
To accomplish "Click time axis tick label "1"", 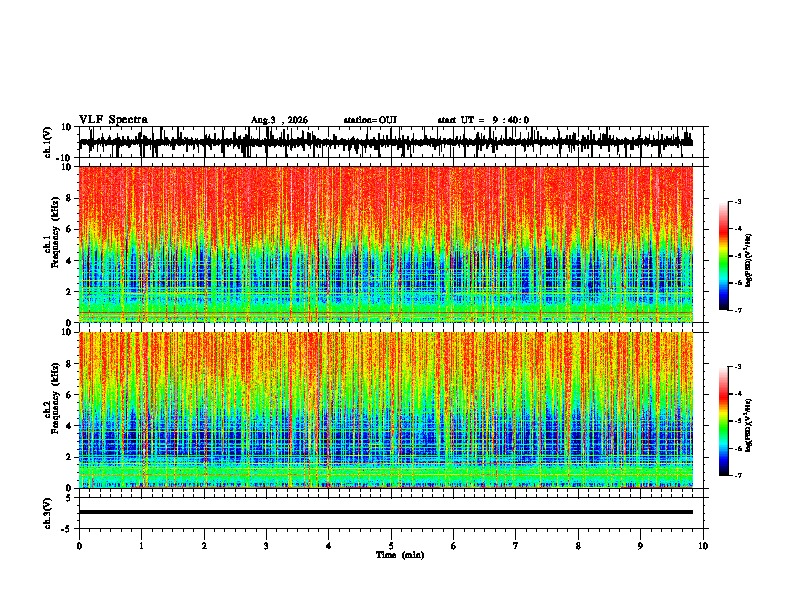I will pyautogui.click(x=141, y=546).
